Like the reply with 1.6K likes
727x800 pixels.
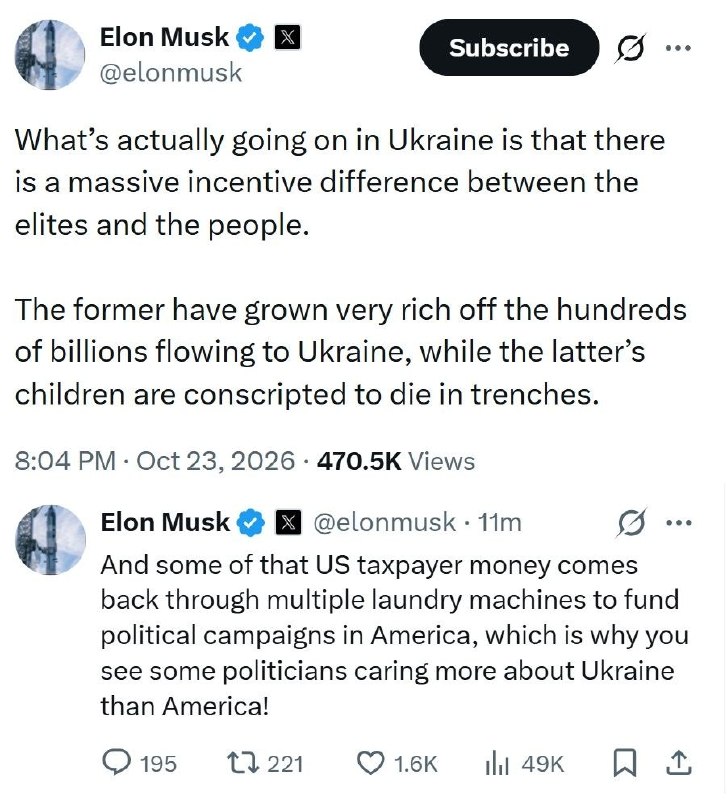[x=396, y=764]
